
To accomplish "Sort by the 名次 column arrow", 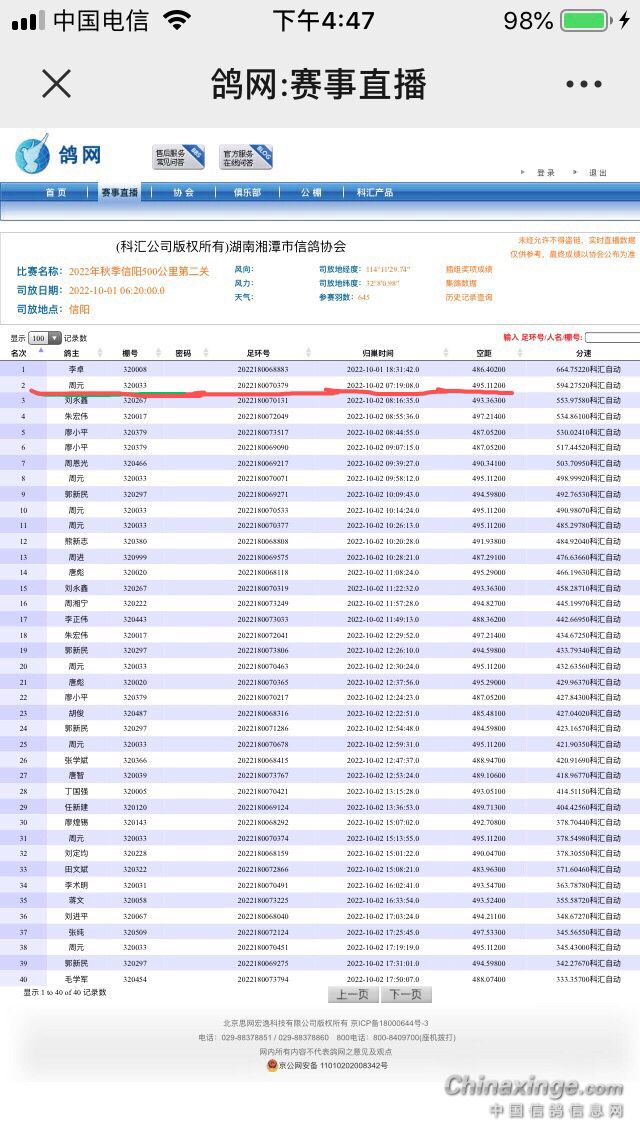I will 41,351.
